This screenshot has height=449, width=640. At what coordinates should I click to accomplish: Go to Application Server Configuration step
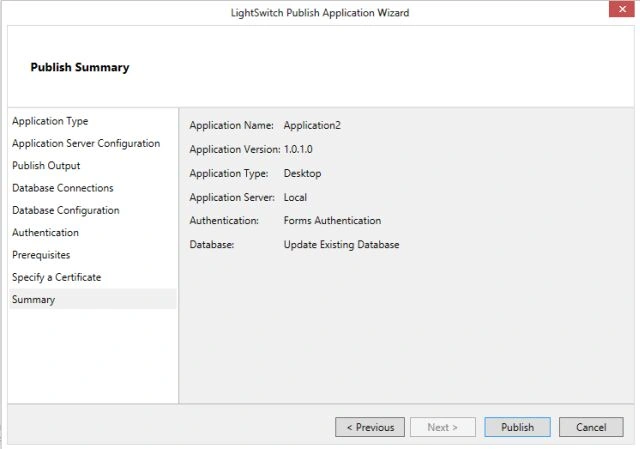86,143
